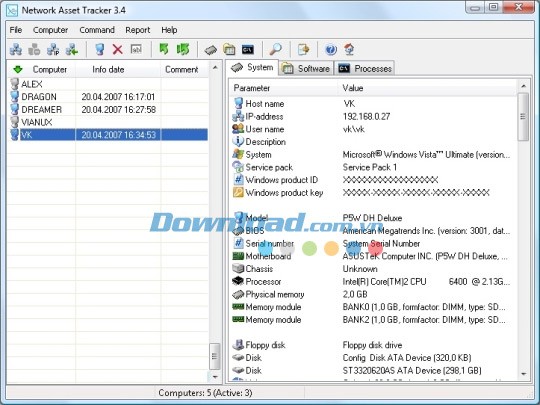Viewport: 540px width, 405px height.
Task: Click scroll up arrow of System panel
Action: [x=523, y=86]
